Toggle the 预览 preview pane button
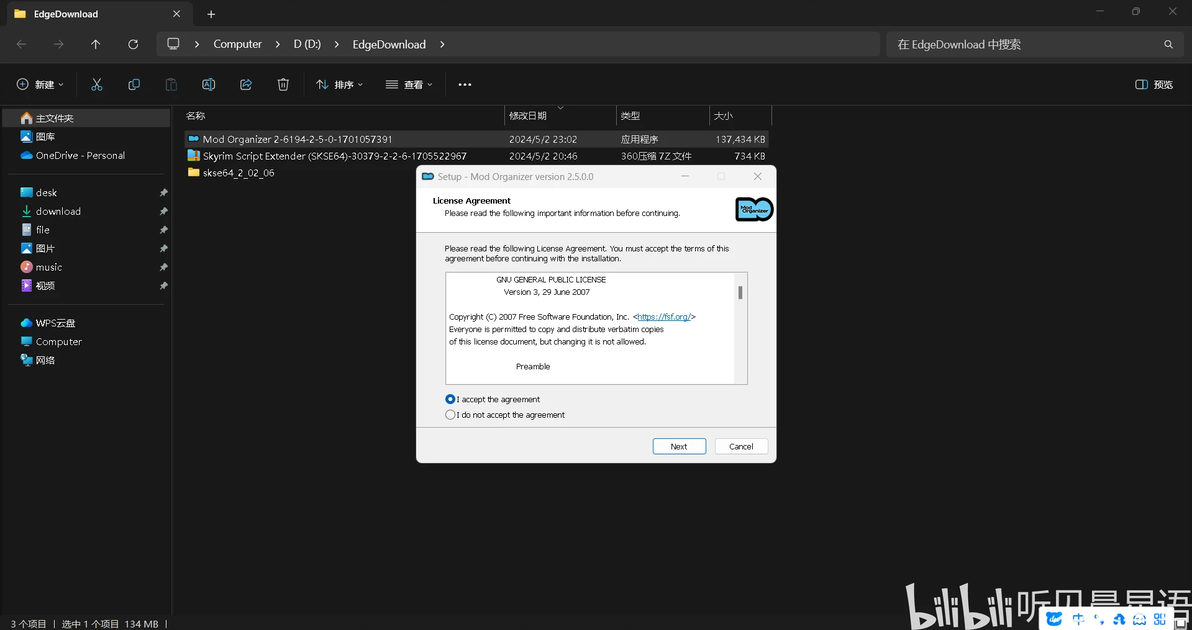 (1154, 84)
